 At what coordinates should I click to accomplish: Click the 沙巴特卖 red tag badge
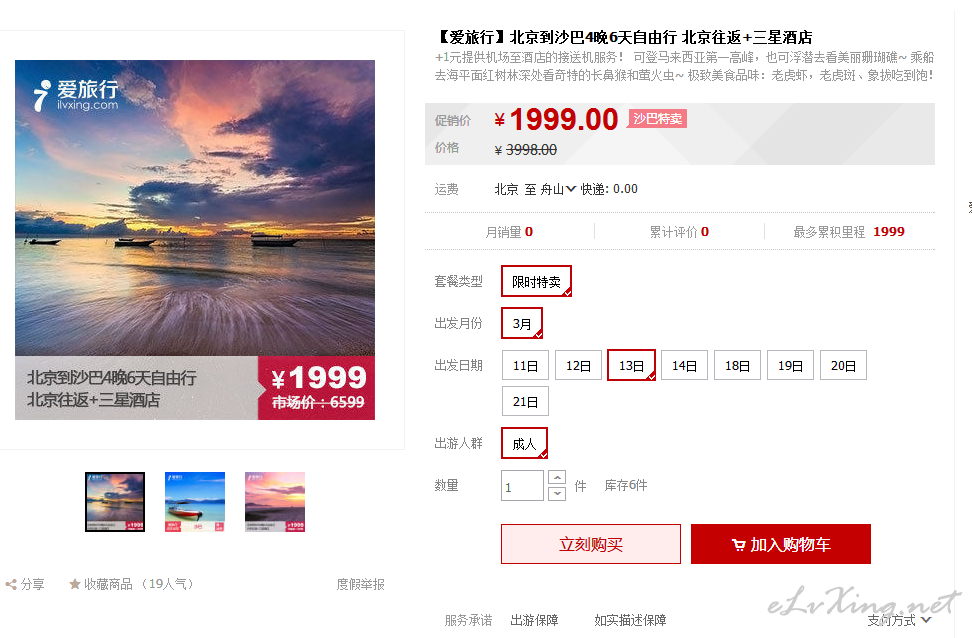tap(658, 118)
